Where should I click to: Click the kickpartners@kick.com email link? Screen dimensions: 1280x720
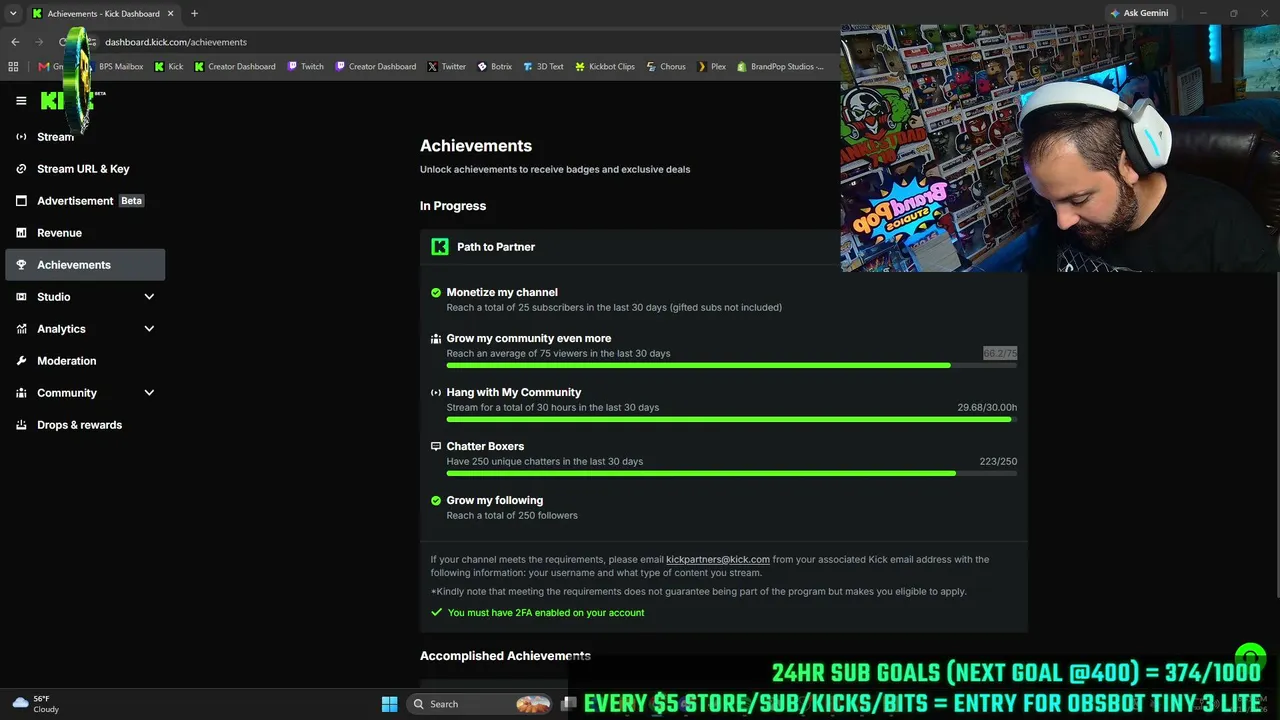point(718,560)
